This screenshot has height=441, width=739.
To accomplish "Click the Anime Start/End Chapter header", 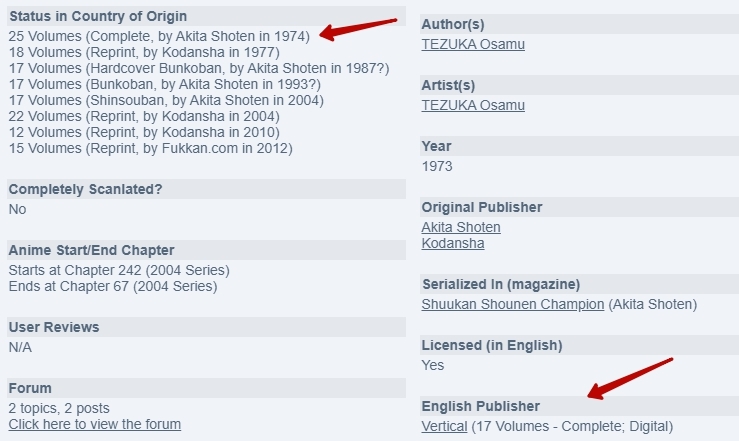I will pos(91,250).
